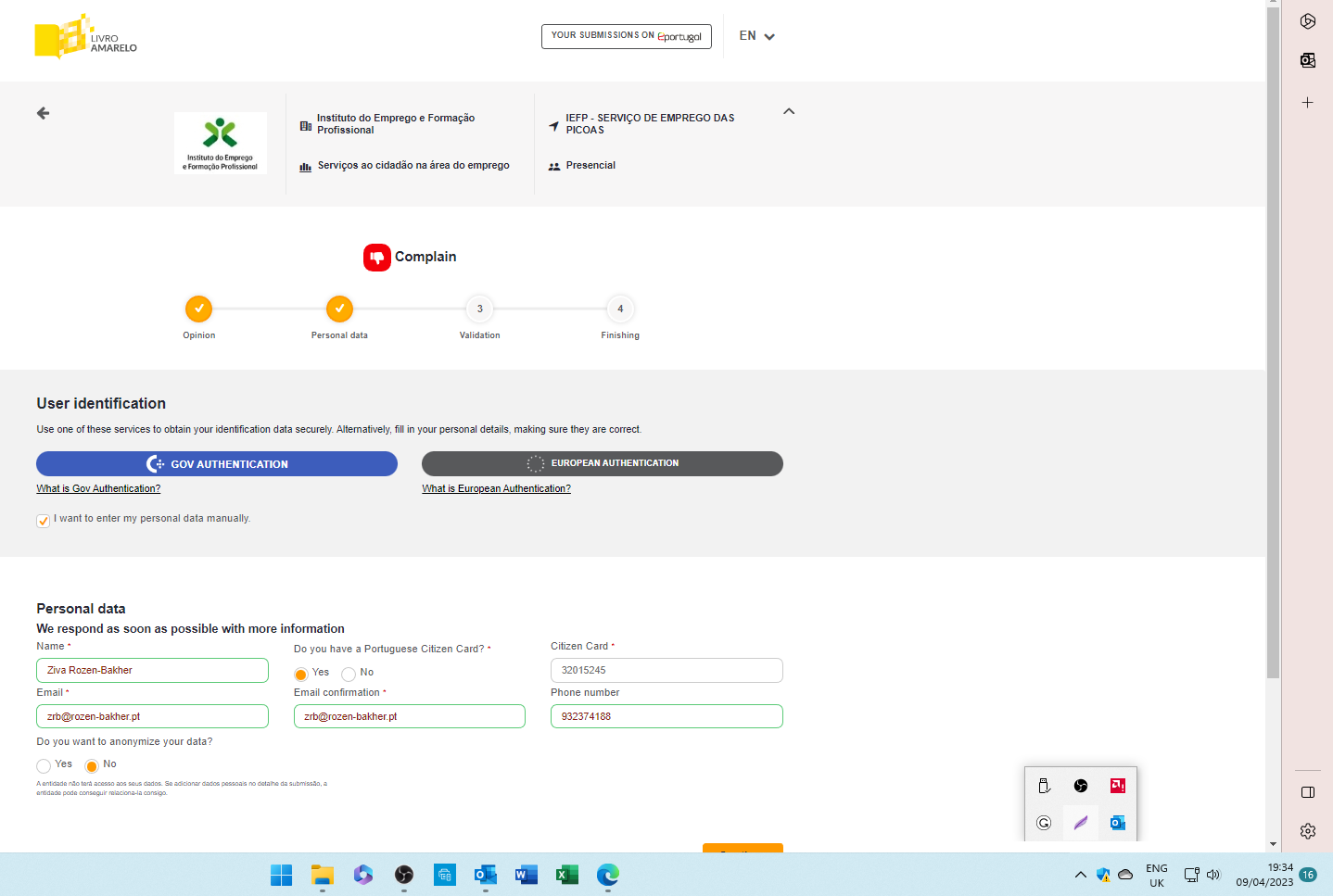Click the Email input field
The image size is (1333, 896).
[x=152, y=716]
